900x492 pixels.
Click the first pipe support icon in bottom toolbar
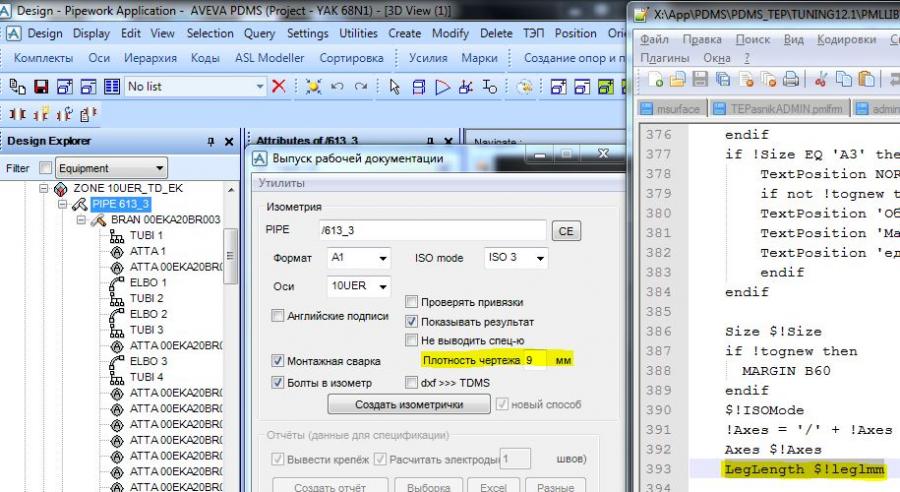pyautogui.click(x=17, y=114)
